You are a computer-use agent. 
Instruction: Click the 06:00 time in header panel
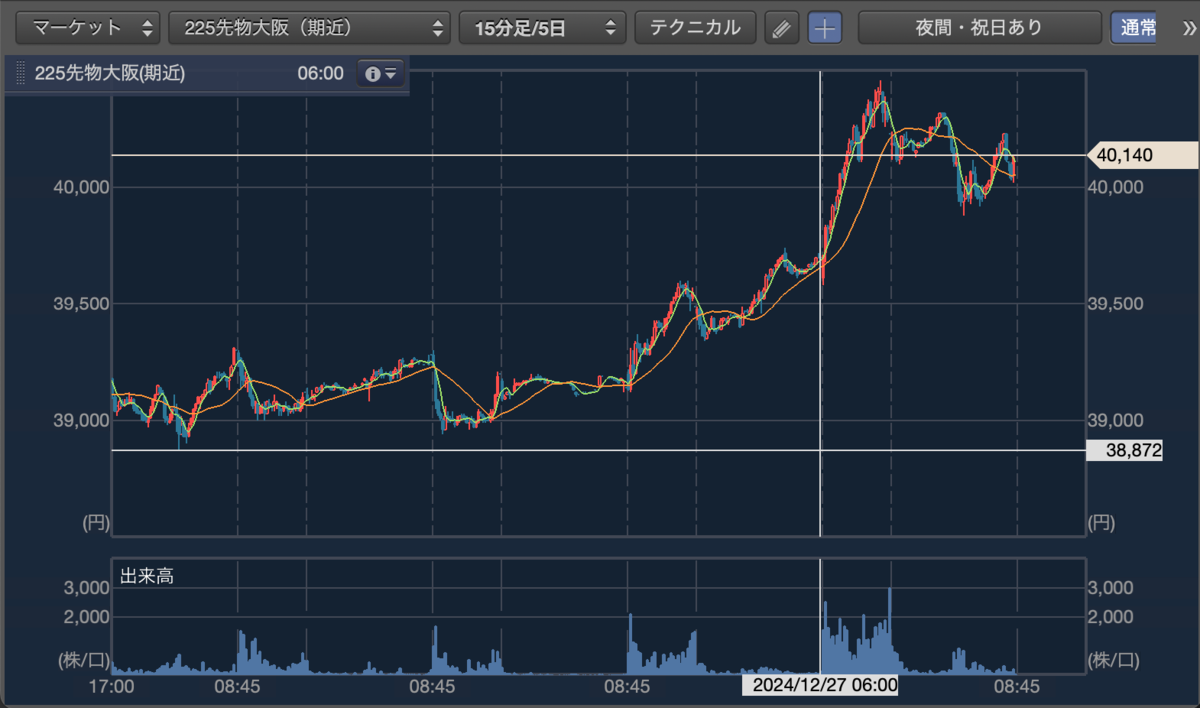[320, 74]
